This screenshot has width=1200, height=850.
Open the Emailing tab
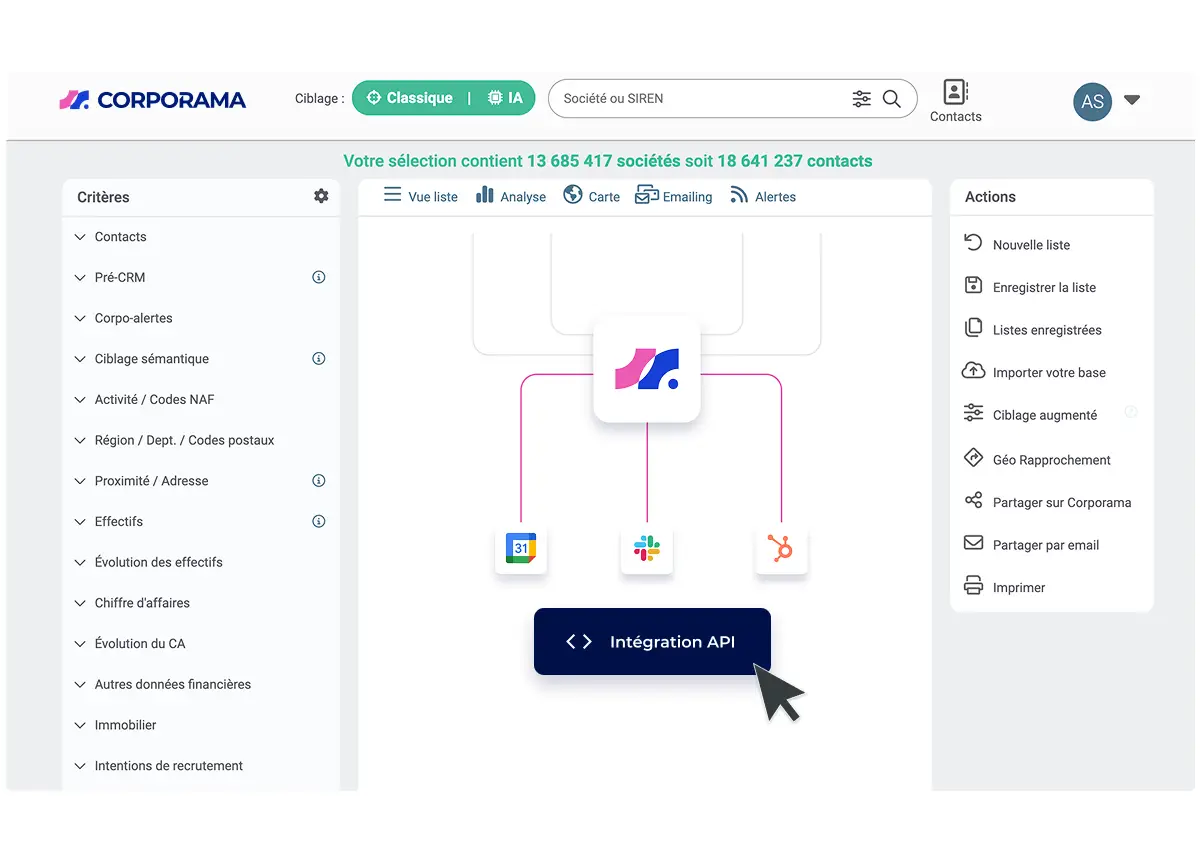(x=674, y=196)
